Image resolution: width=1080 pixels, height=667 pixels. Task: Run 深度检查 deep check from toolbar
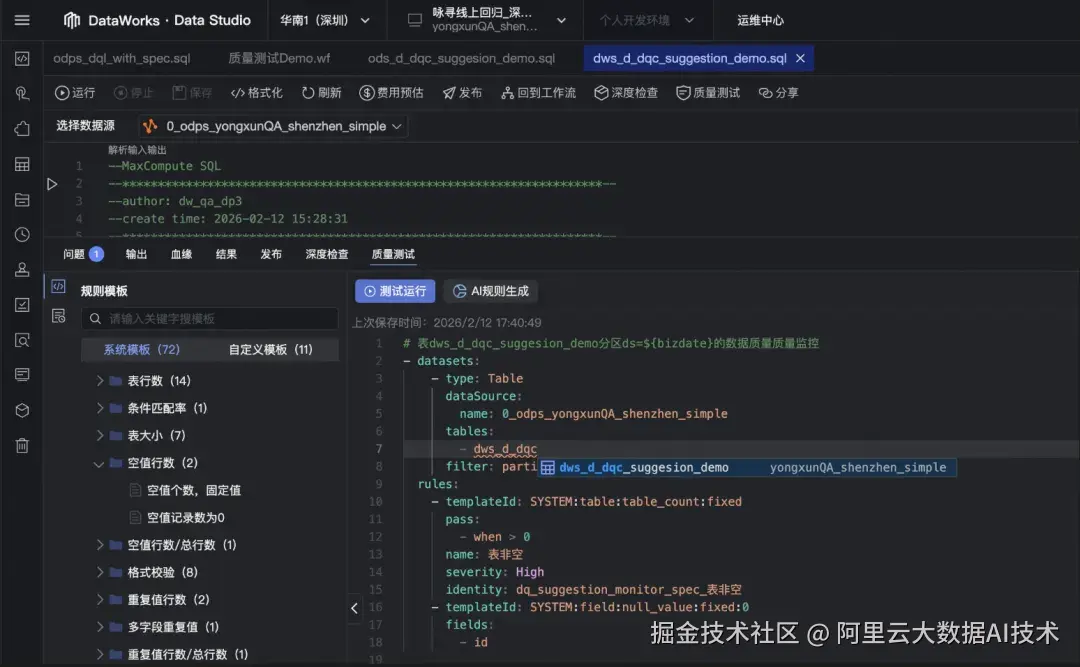pos(626,92)
